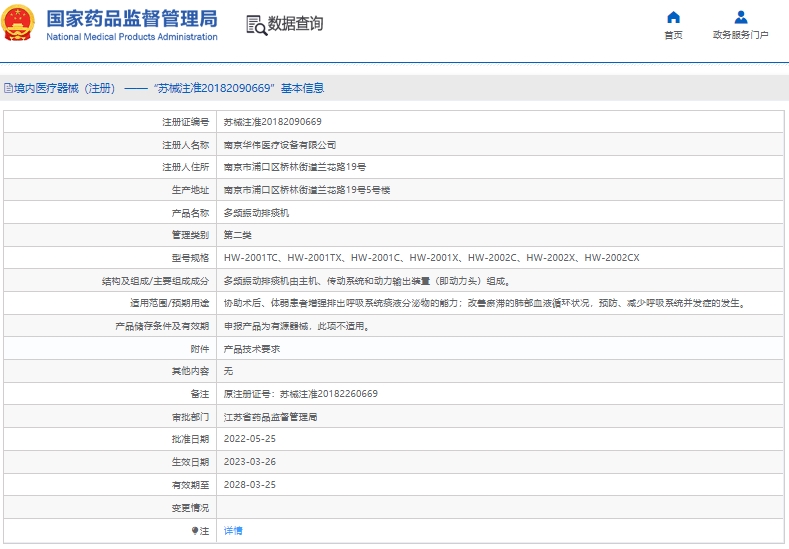Select 江苏省药品监督管理局 value
The image size is (789, 549).
270,417
